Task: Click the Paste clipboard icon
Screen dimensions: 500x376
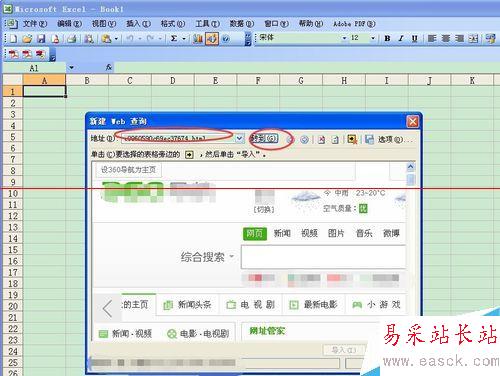Action: (x=106, y=39)
